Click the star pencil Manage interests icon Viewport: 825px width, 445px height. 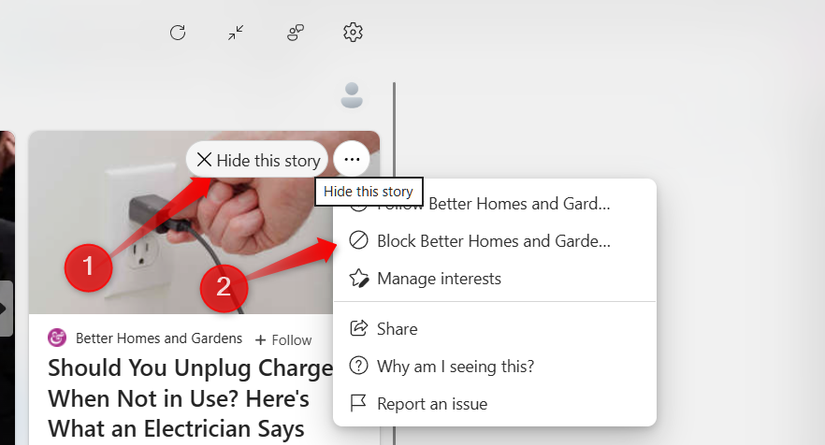pyautogui.click(x=358, y=278)
